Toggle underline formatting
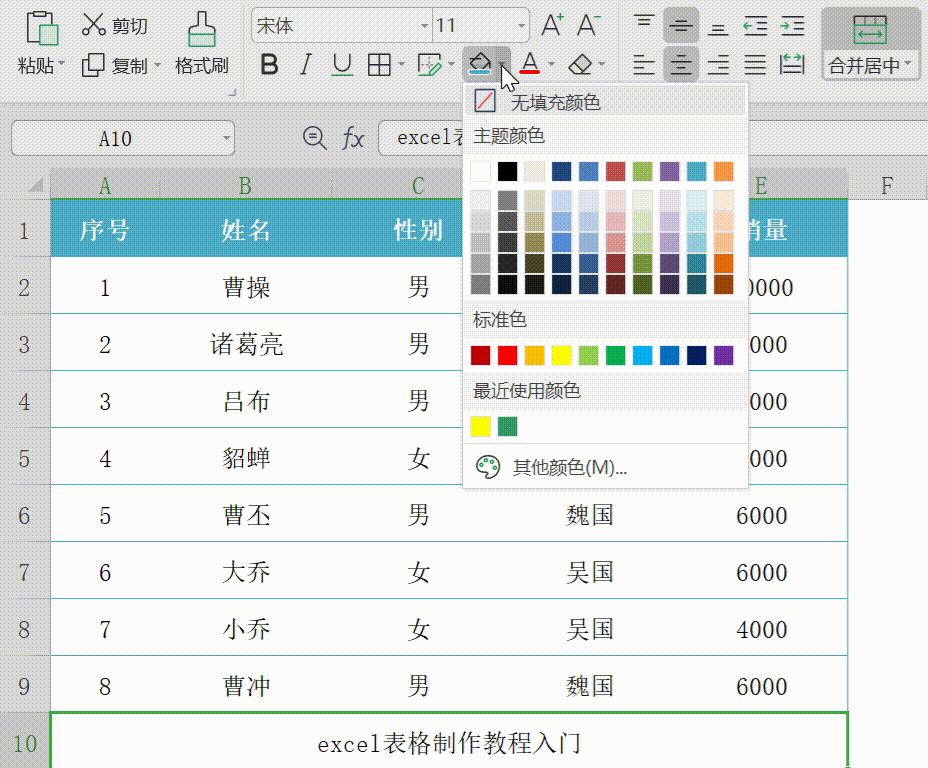This screenshot has height=768, width=928. coord(340,63)
